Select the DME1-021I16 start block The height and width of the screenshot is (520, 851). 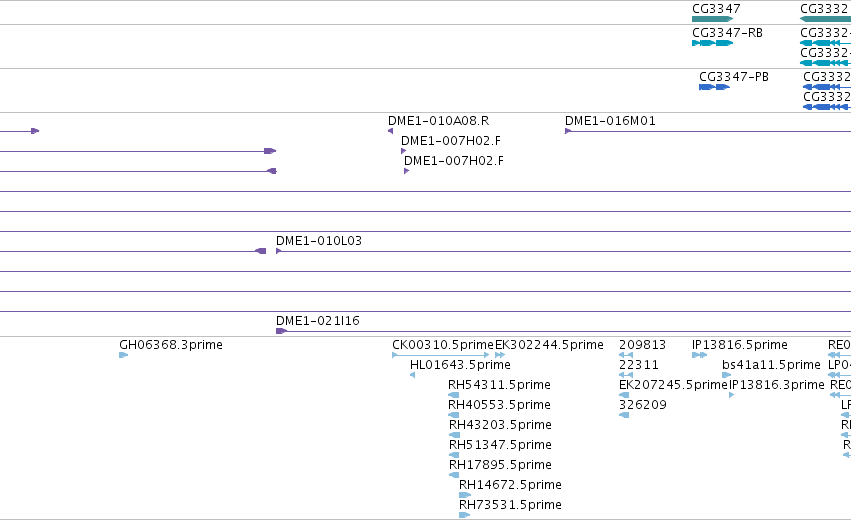coord(281,331)
